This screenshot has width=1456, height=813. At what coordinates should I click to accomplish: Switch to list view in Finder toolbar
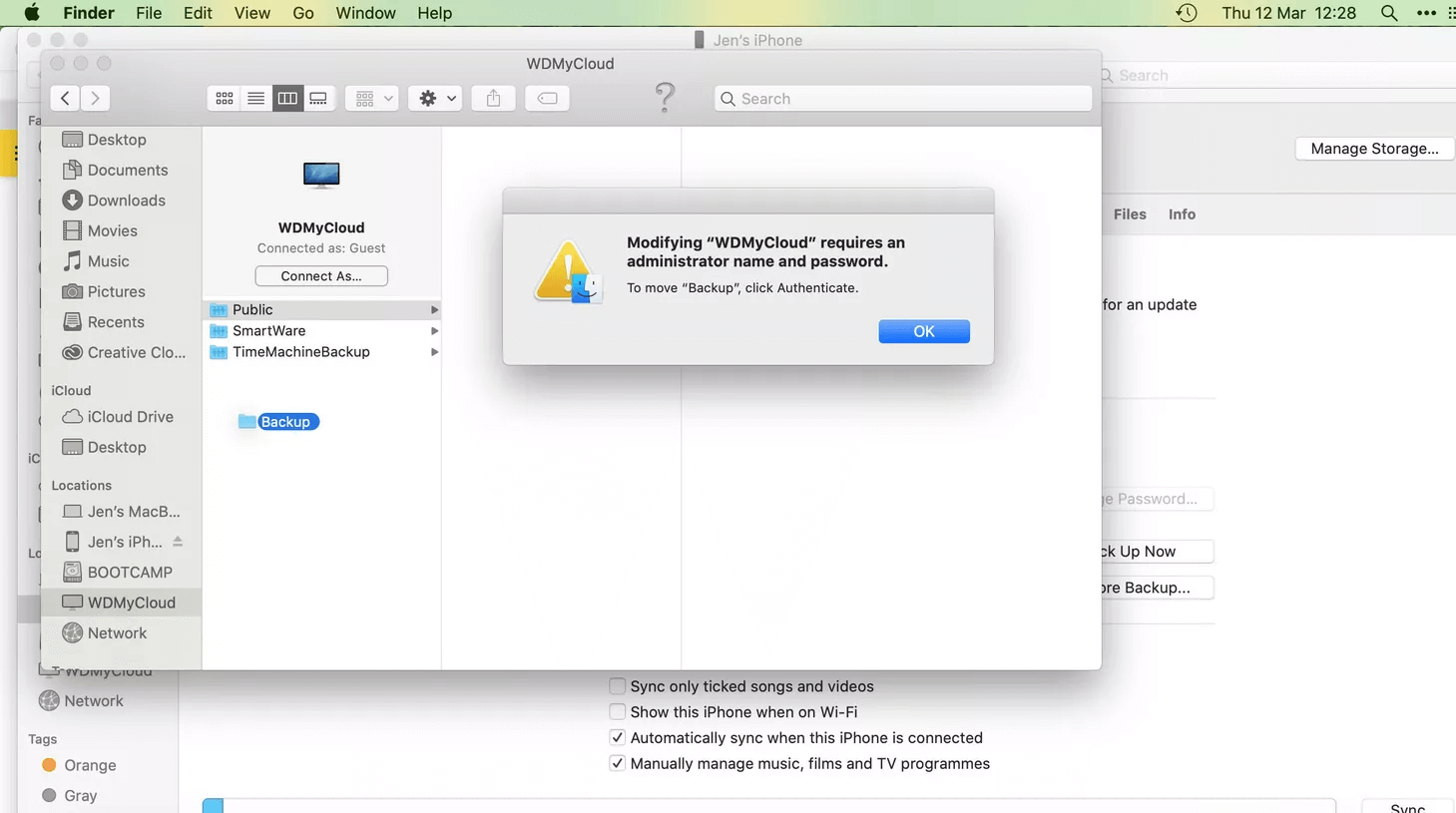click(255, 98)
